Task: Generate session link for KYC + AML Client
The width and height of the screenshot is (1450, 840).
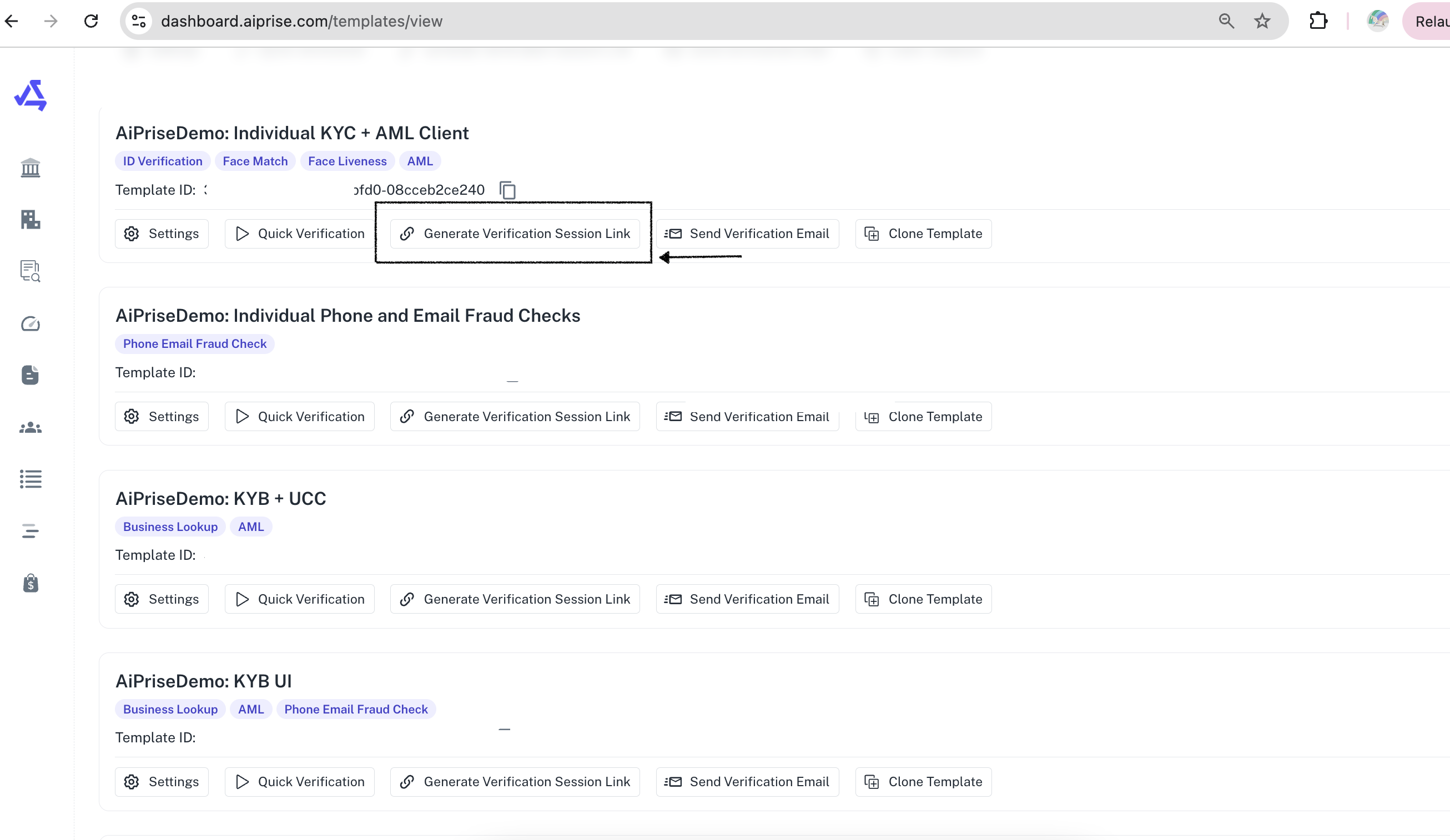Action: coord(515,234)
